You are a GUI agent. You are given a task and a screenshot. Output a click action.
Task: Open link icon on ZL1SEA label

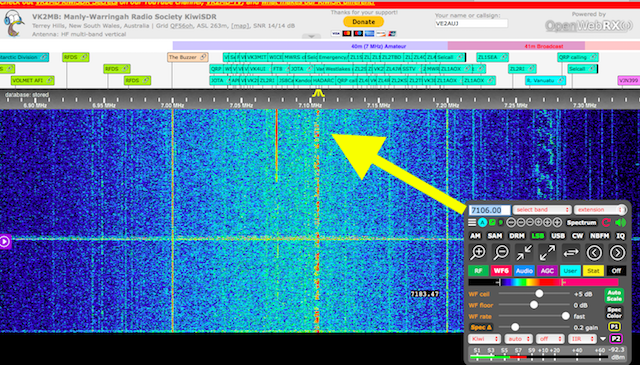(503, 57)
